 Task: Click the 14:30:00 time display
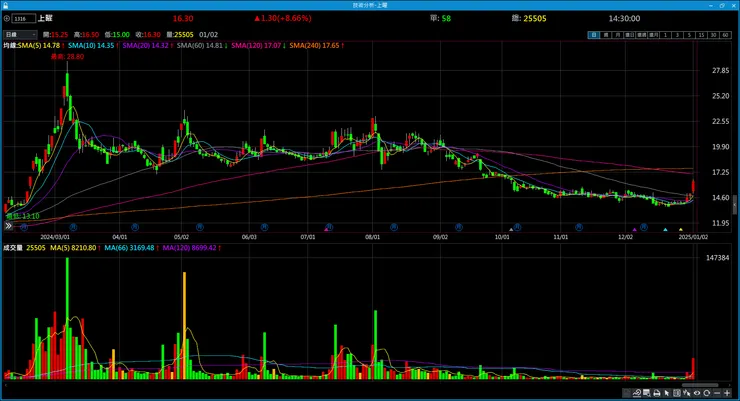pyautogui.click(x=624, y=18)
